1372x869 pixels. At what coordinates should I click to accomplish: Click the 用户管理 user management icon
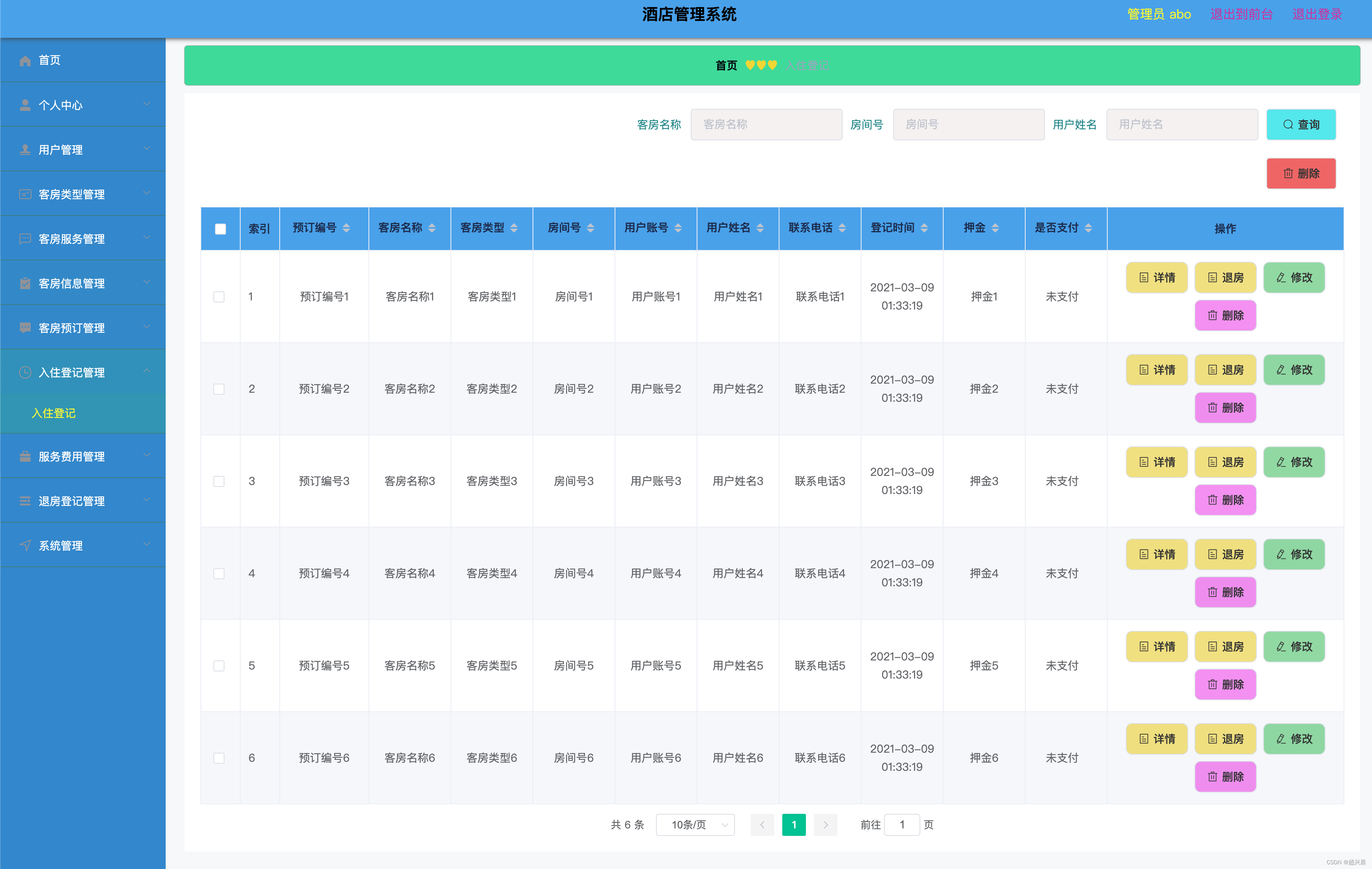click(x=25, y=149)
